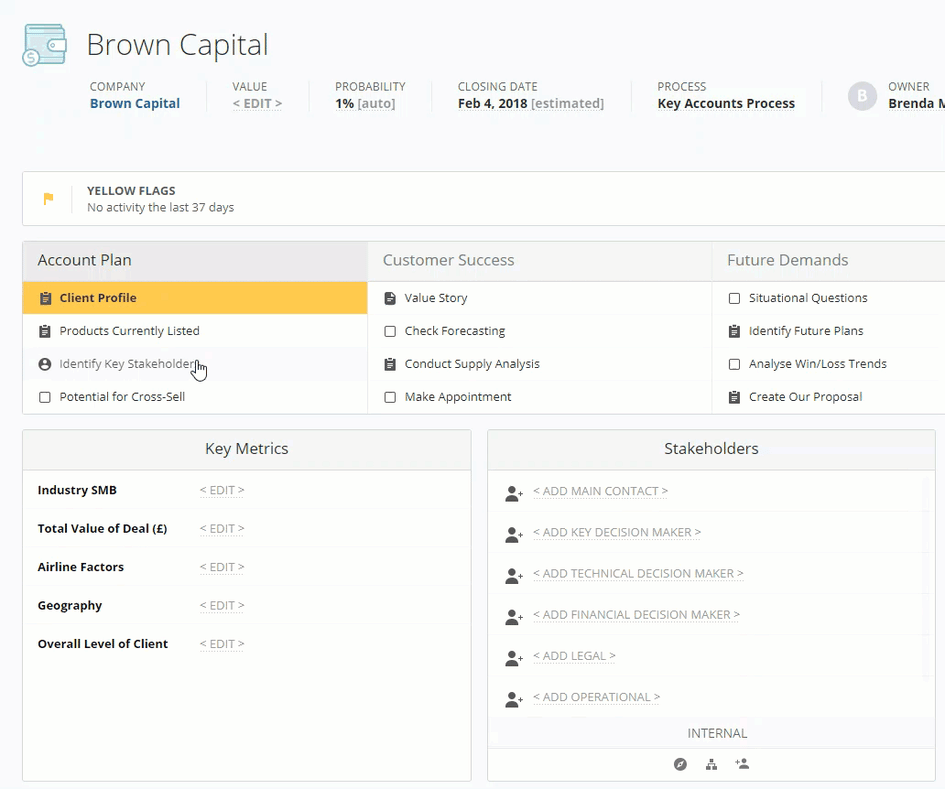The image size is (945, 789).
Task: Open the org chart hierarchy icon
Action: (x=711, y=764)
